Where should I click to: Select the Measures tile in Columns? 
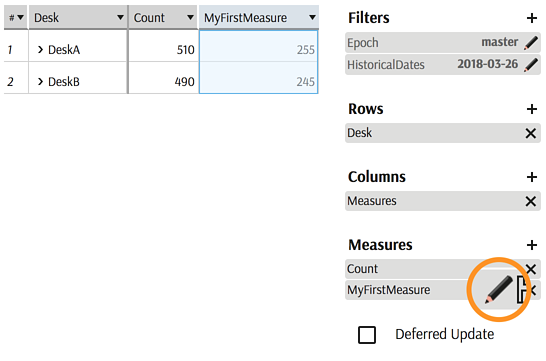[x=443, y=201]
